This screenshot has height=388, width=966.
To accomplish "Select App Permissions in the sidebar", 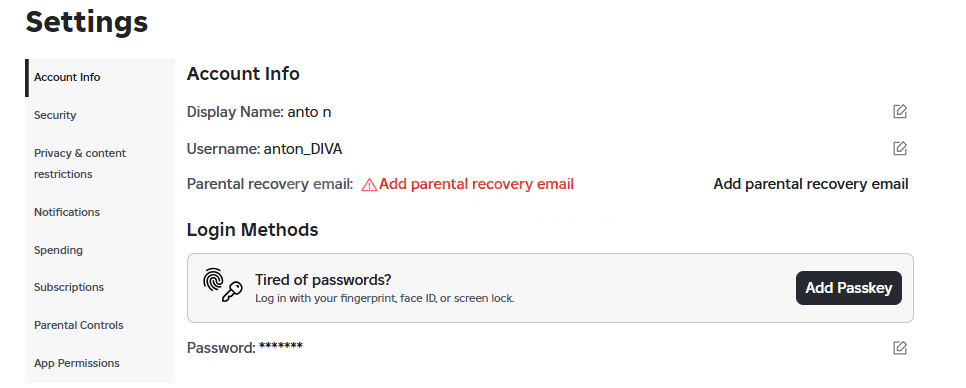I will coord(76,363).
